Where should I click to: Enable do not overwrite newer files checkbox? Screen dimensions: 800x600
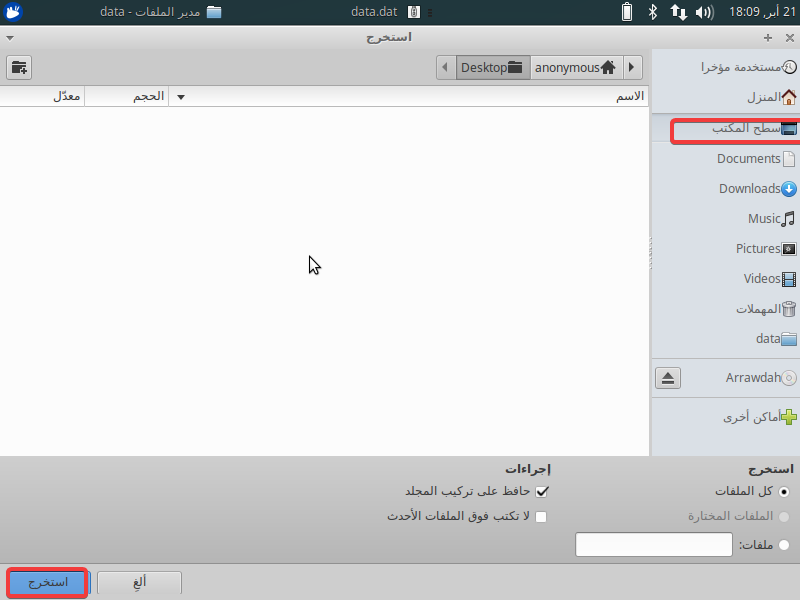(x=542, y=517)
